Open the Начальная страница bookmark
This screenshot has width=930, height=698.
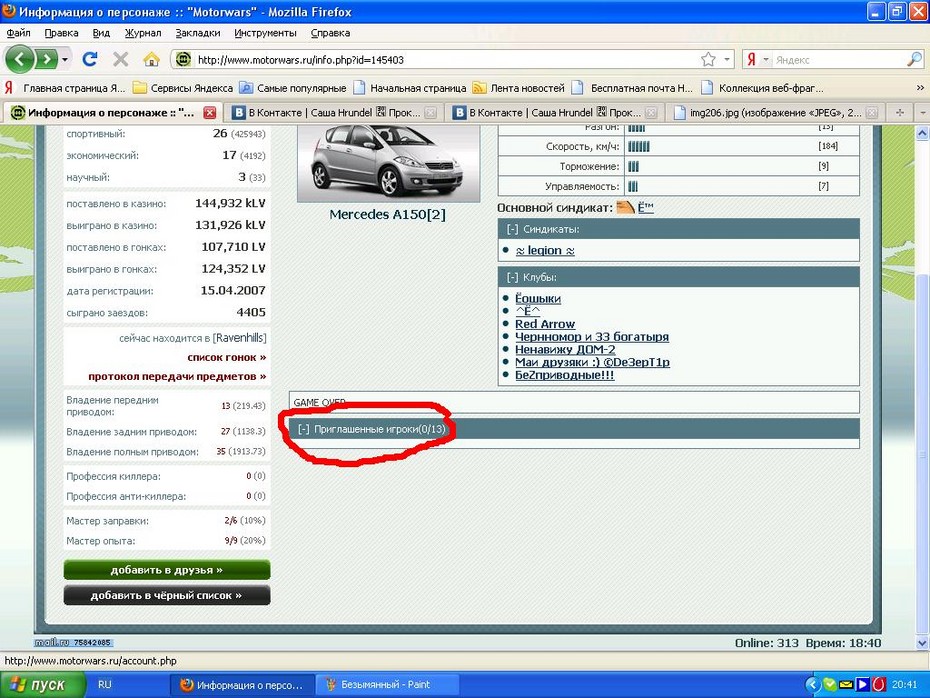tap(410, 88)
